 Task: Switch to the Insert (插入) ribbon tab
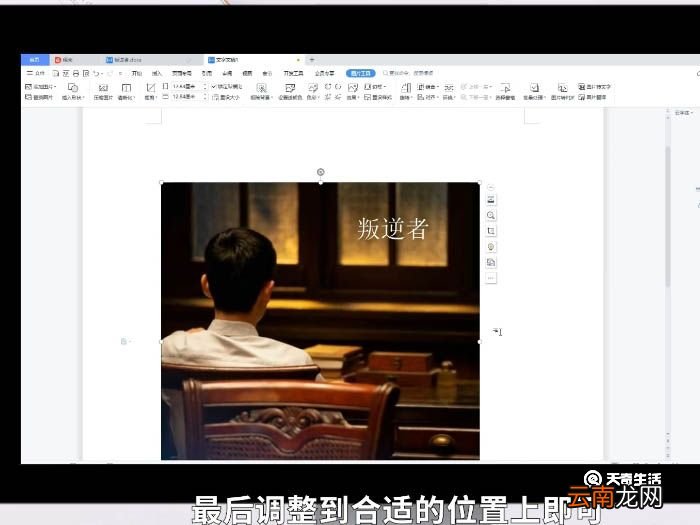(x=157, y=73)
